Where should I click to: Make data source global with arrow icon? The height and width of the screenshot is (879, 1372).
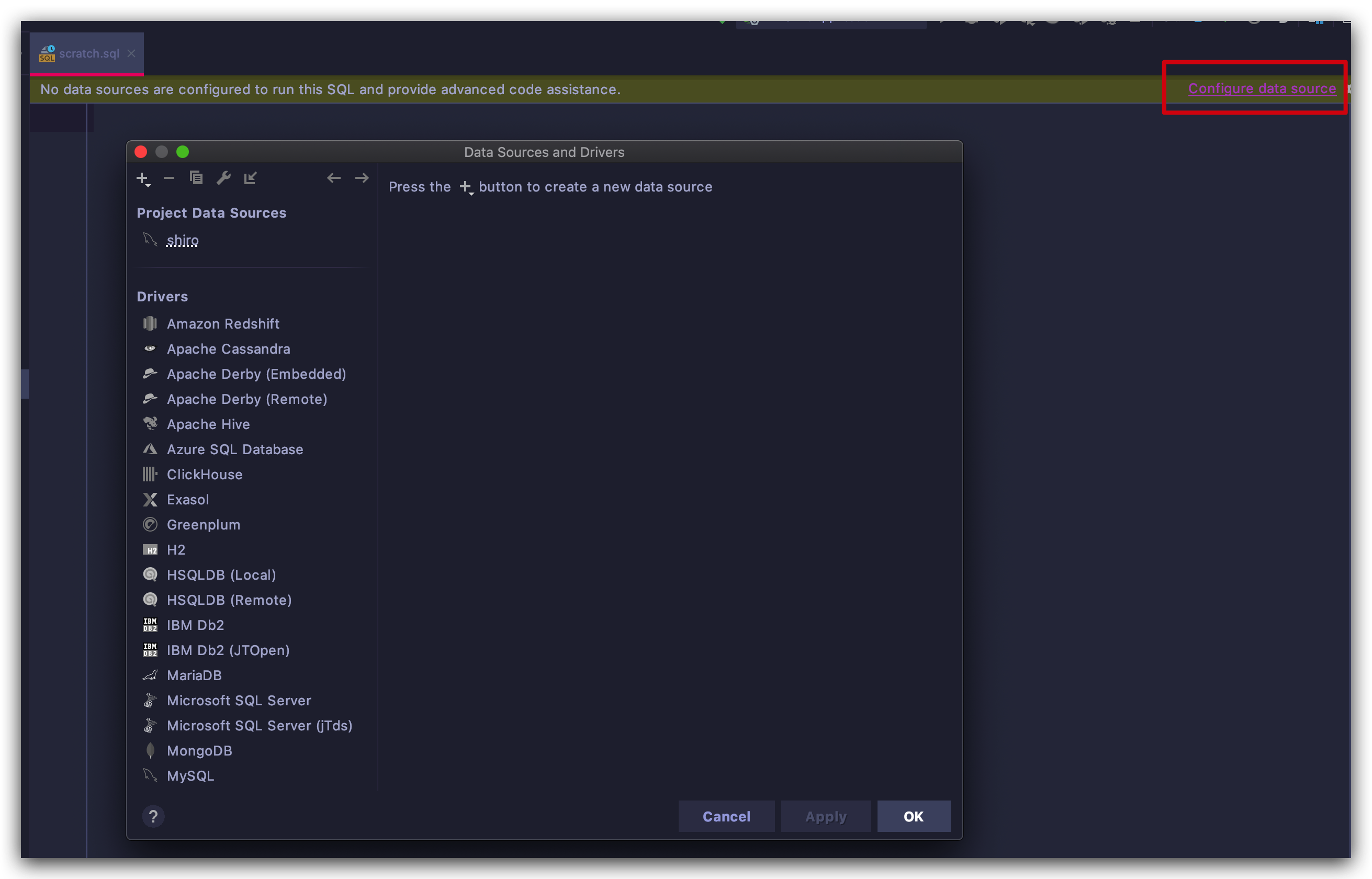[251, 178]
